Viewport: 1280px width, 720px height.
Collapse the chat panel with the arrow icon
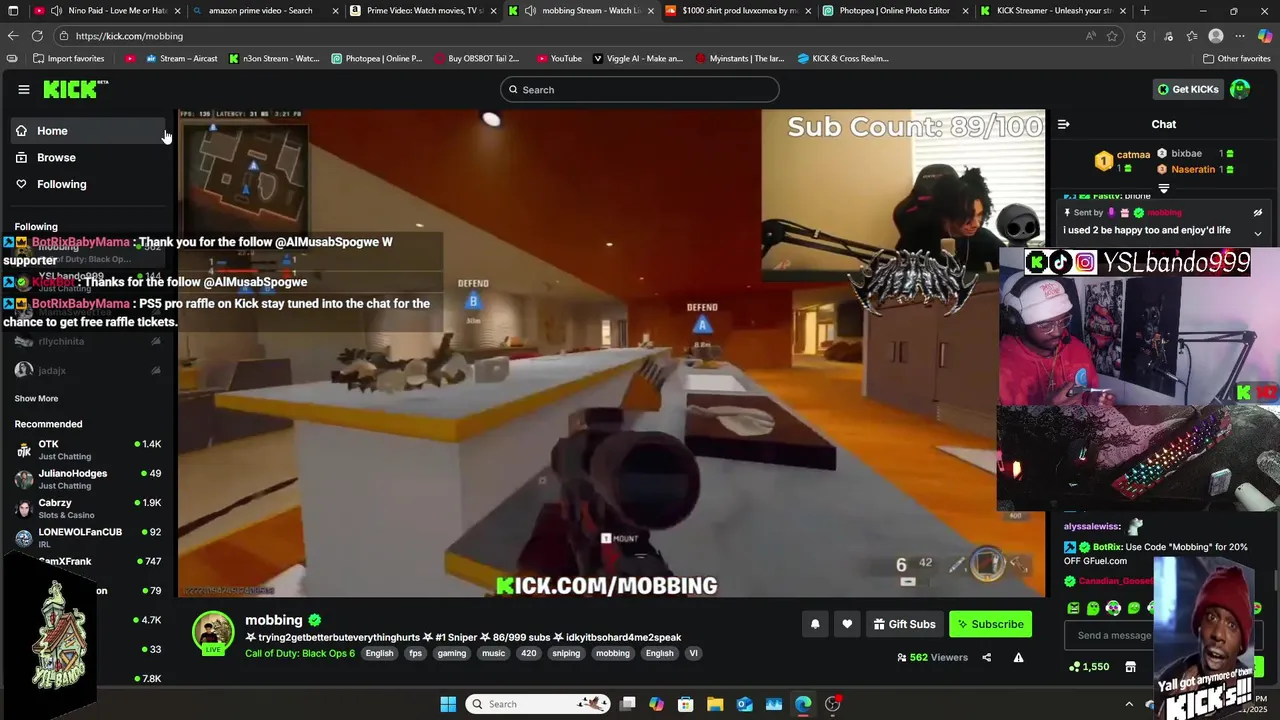pos(1063,124)
